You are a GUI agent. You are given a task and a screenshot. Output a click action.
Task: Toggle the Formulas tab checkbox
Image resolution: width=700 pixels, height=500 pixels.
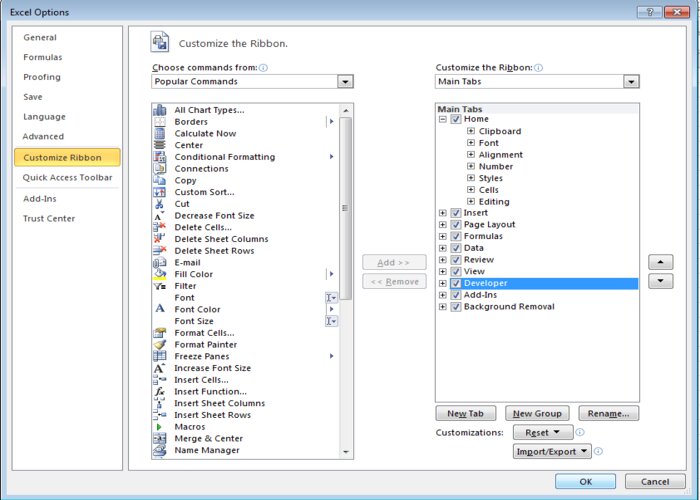click(x=456, y=236)
